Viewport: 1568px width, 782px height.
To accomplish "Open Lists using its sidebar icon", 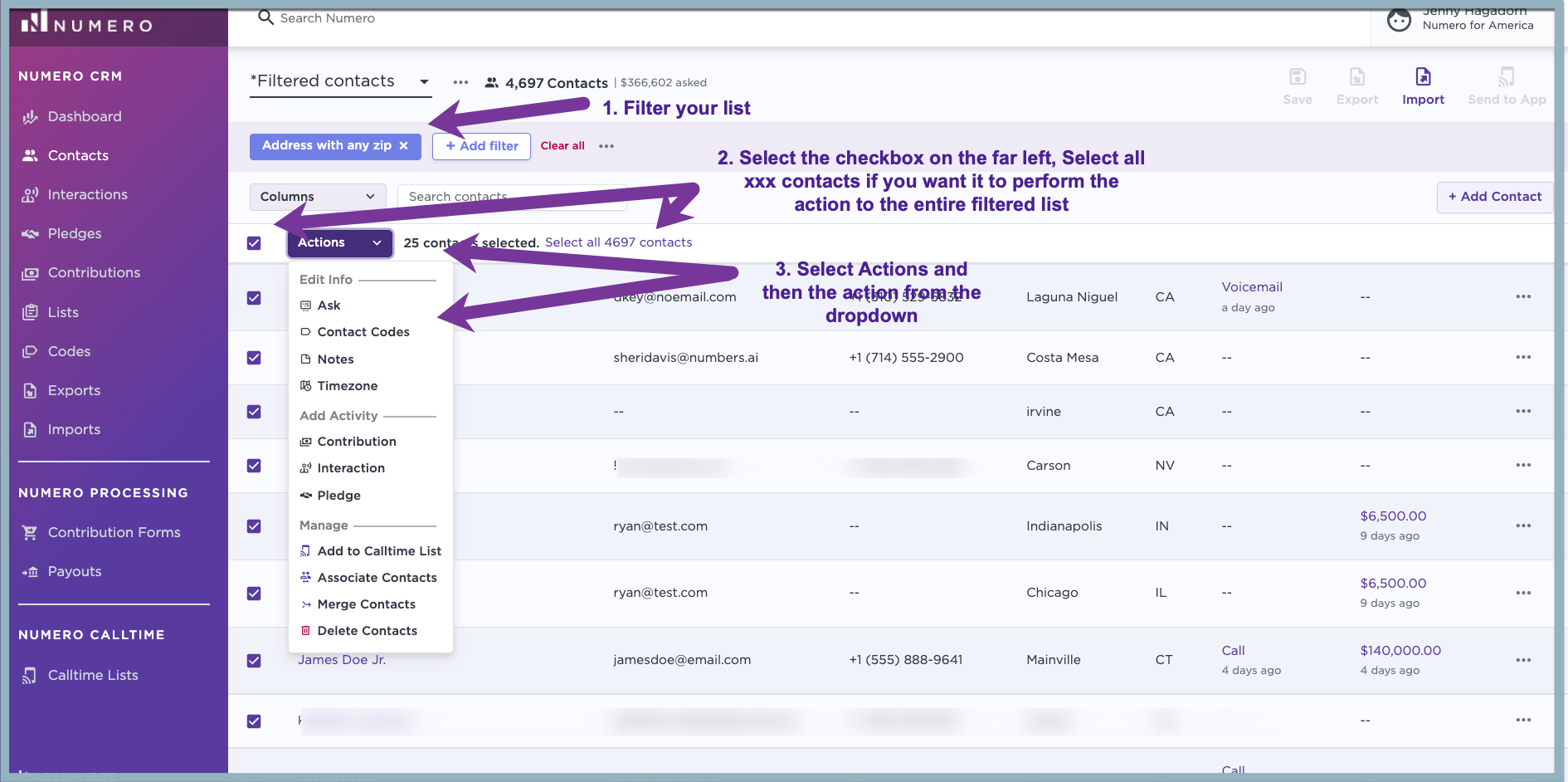I will click(x=31, y=312).
